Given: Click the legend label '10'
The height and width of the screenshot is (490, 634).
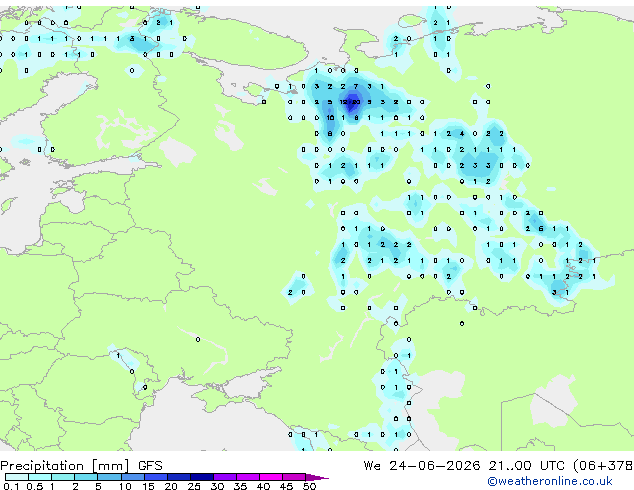Looking at the screenshot, I should [x=125, y=486].
